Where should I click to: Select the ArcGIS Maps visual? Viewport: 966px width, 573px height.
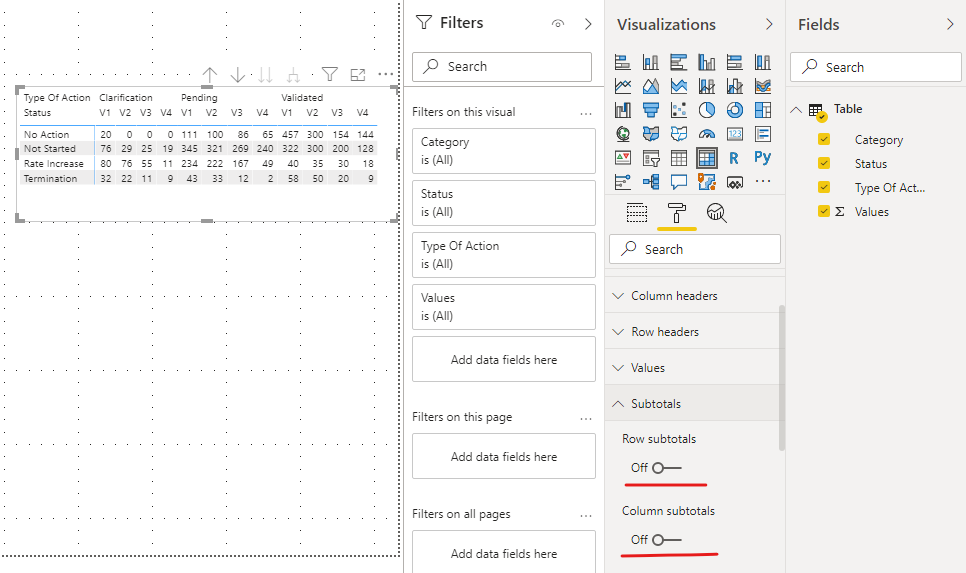(707, 182)
